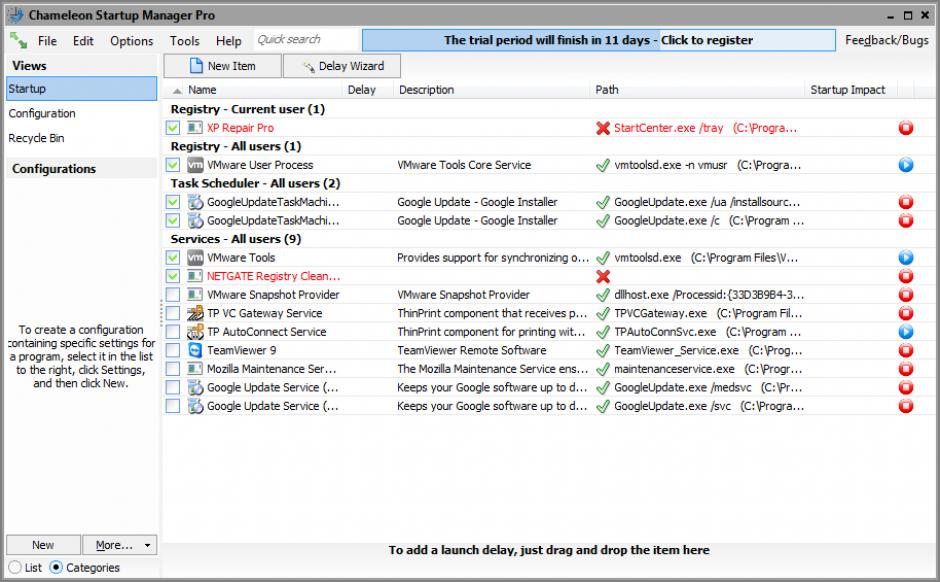Click the green arrows icon beside File menu
The width and height of the screenshot is (940, 582).
point(18,41)
